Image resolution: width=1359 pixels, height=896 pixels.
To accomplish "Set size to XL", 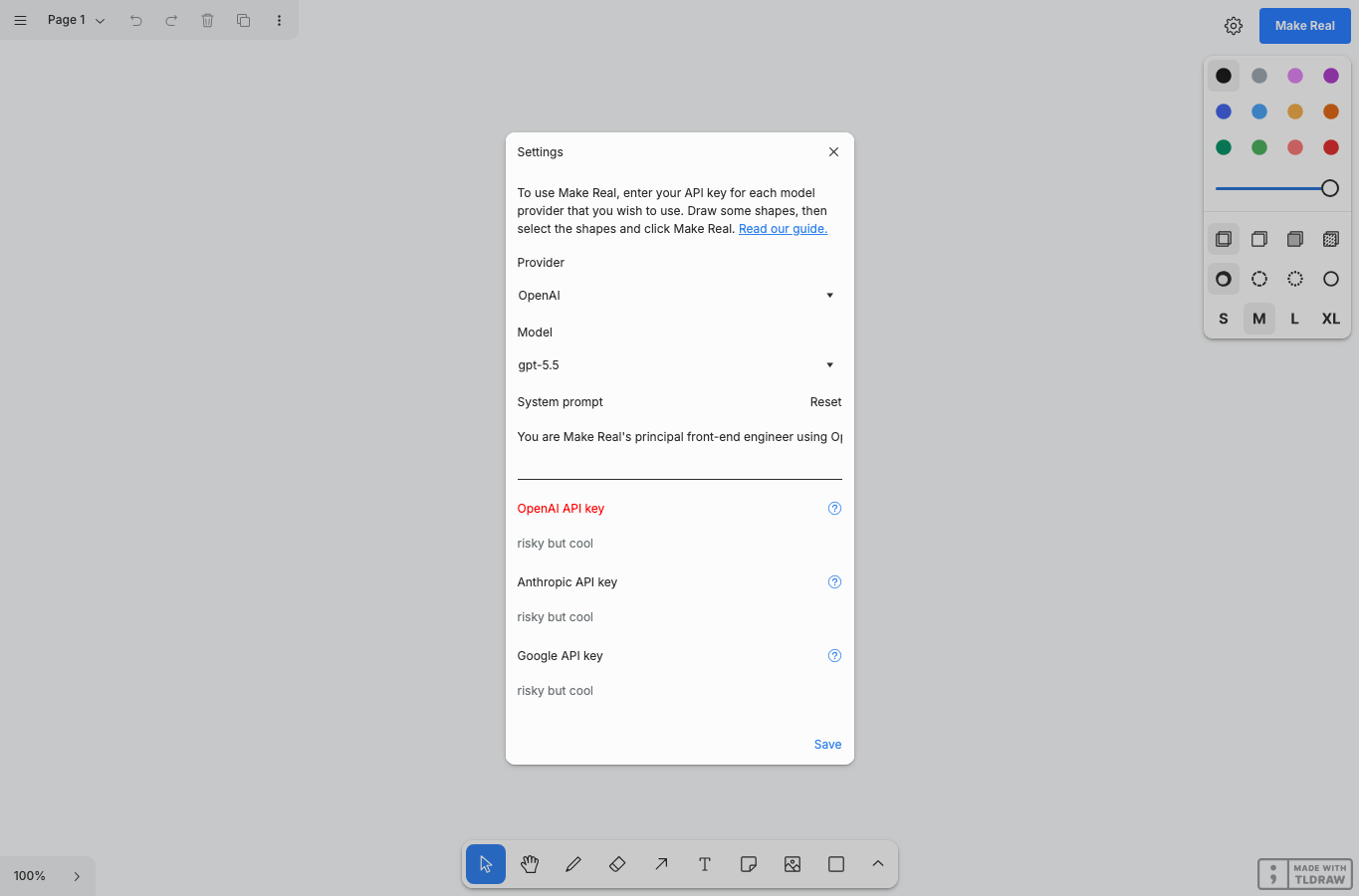I will 1331,319.
